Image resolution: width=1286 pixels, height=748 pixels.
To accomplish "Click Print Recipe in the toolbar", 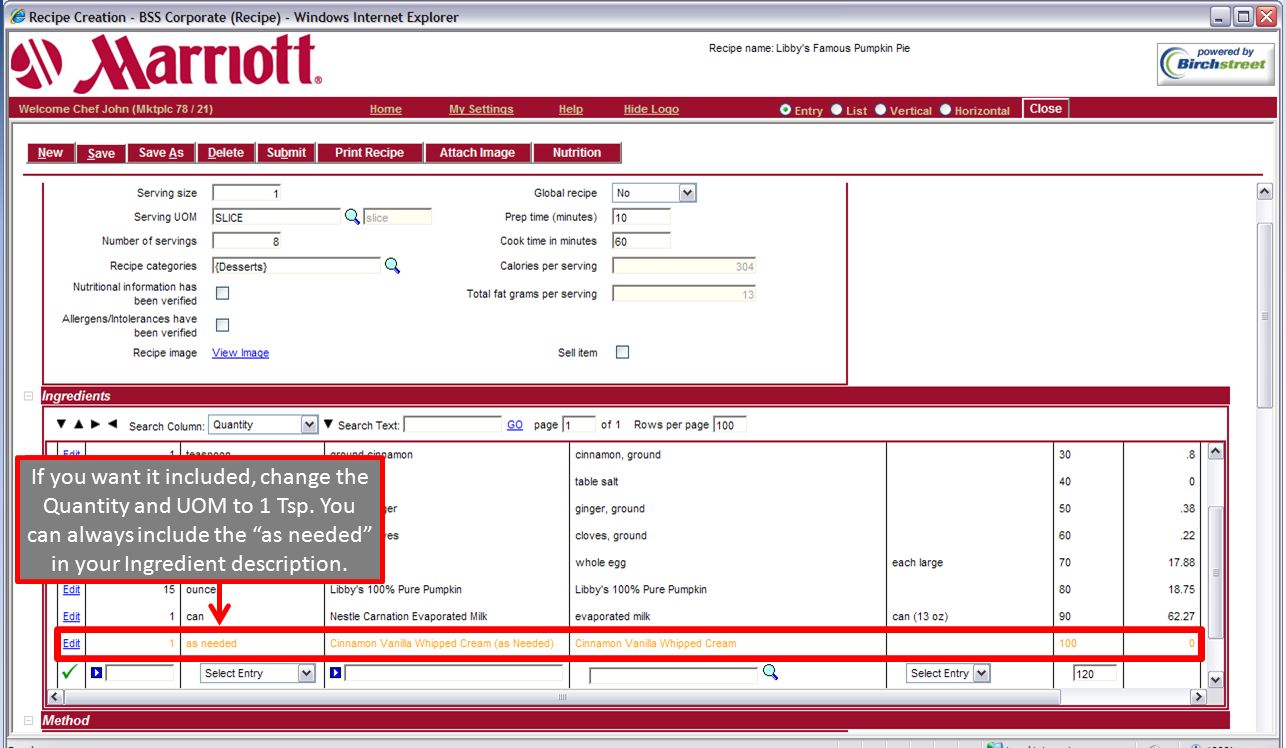I will click(369, 153).
